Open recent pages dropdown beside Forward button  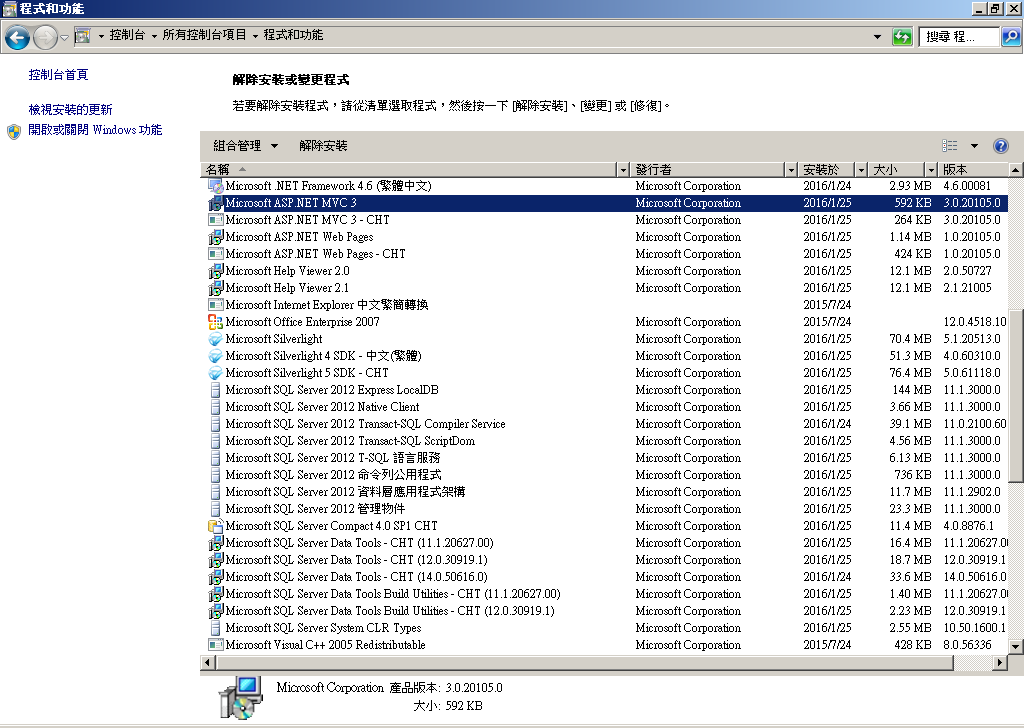click(x=64, y=37)
